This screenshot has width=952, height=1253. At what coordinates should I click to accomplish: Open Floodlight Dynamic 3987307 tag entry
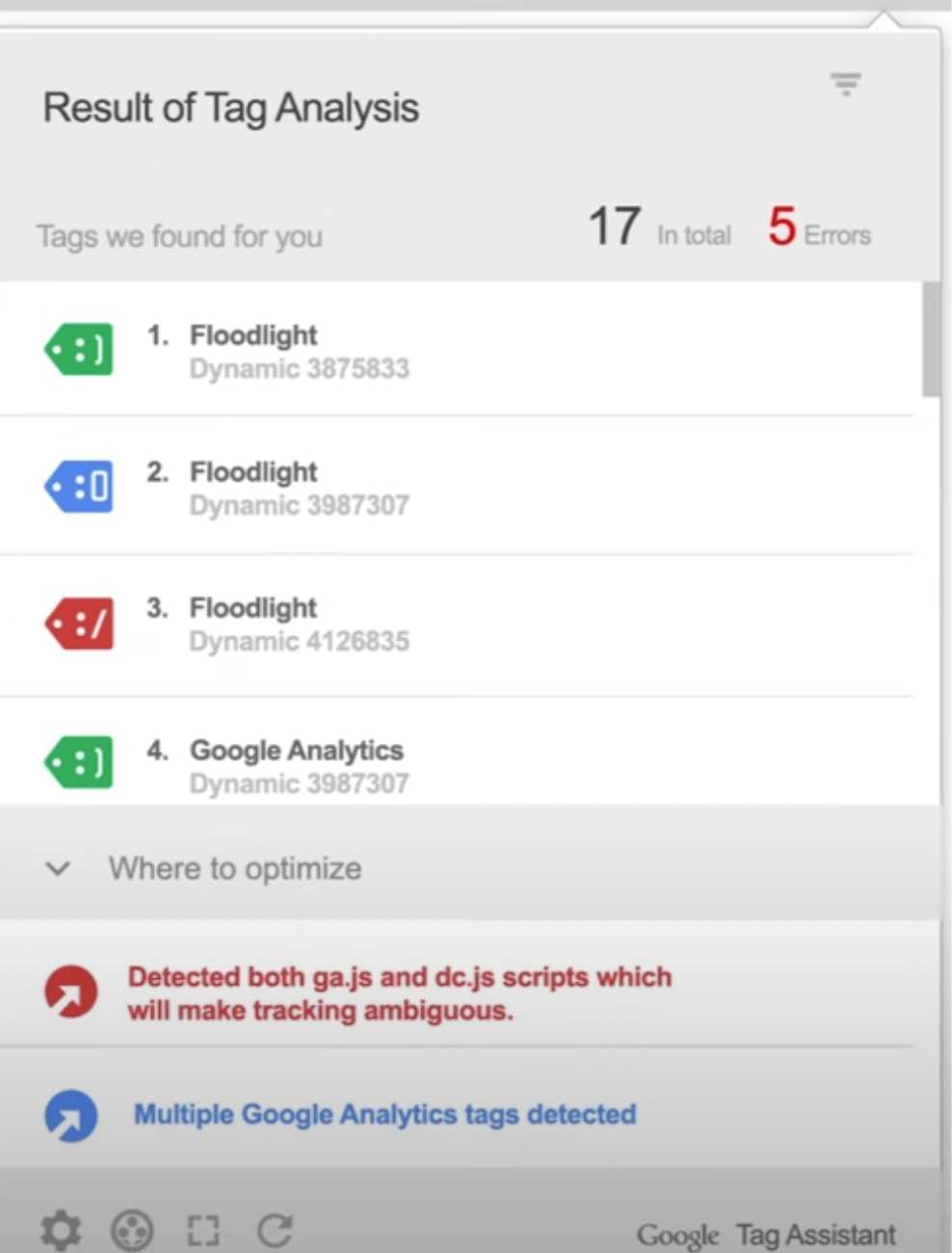coord(457,486)
